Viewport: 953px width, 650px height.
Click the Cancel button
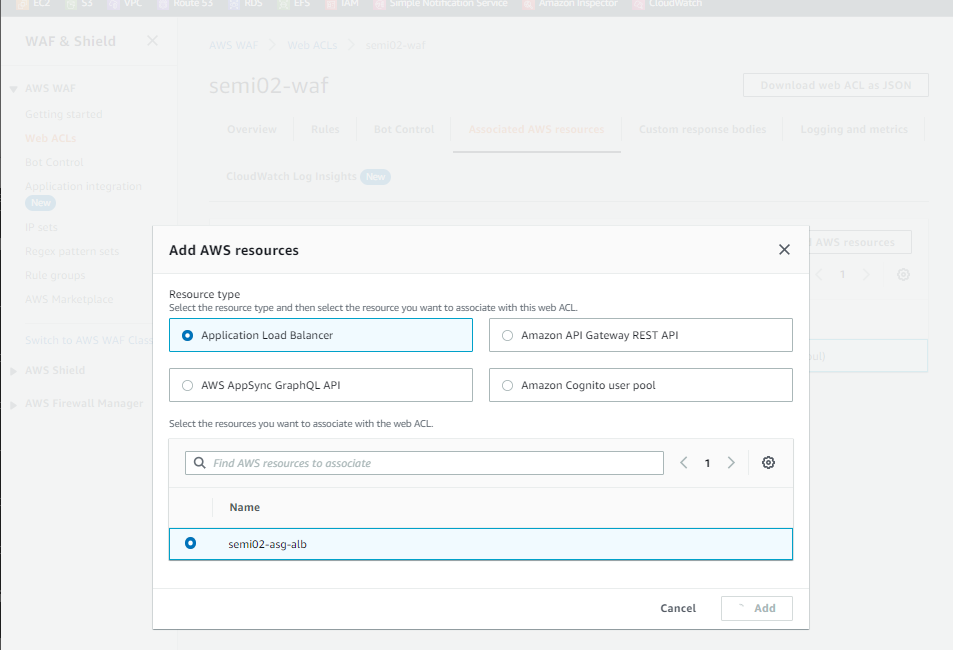pyautogui.click(x=678, y=608)
